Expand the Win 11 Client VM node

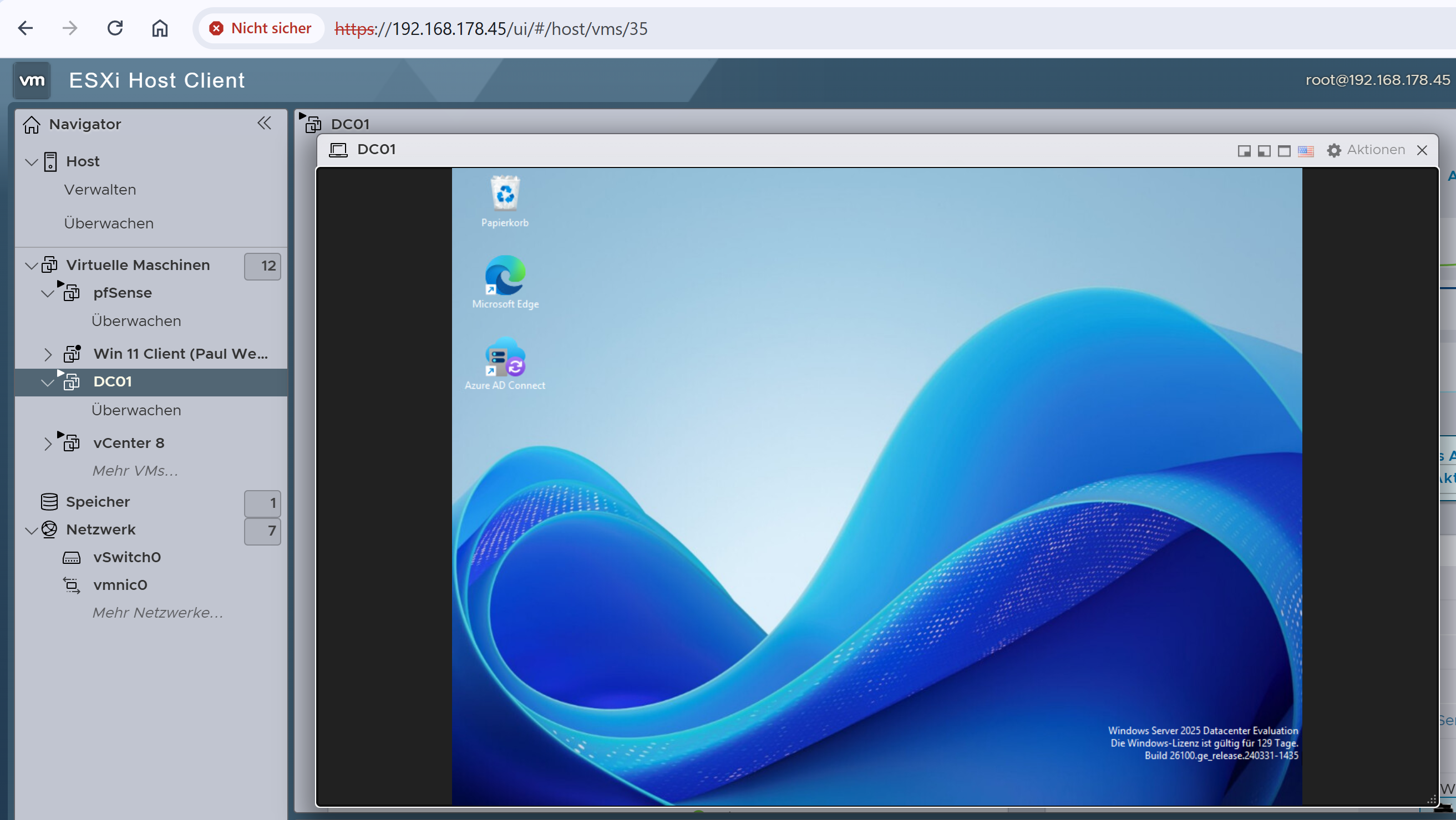click(48, 354)
